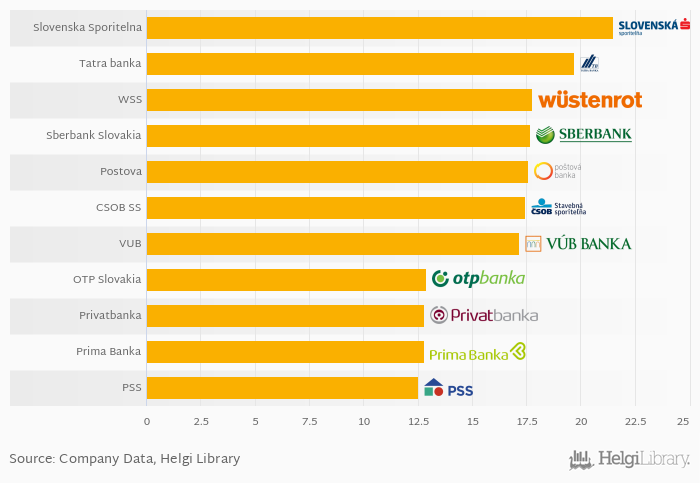Click the OTP Slovakia bar
Screen dimensions: 700x483
[286, 280]
